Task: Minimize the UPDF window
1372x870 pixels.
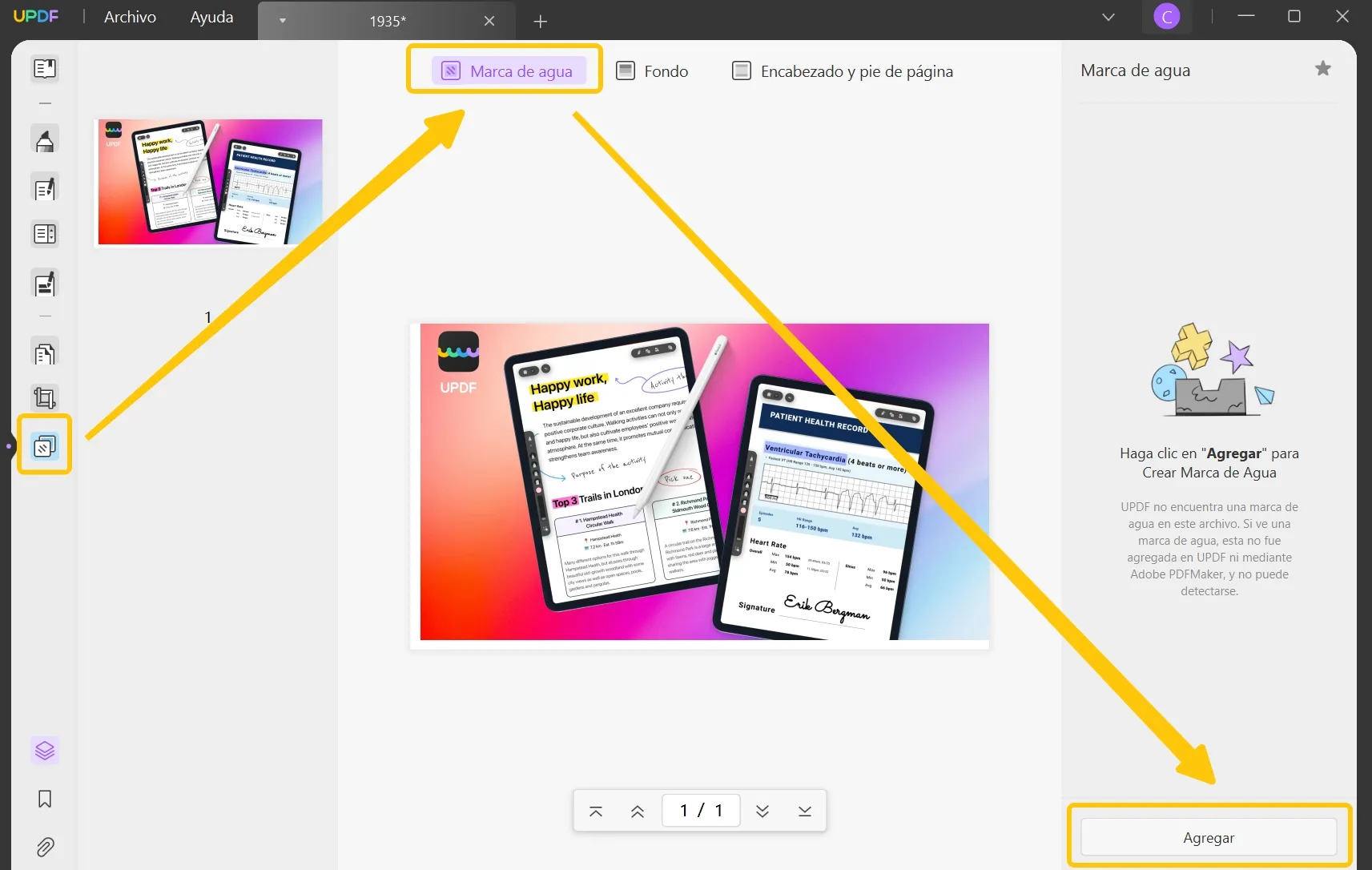Action: click(x=1246, y=16)
